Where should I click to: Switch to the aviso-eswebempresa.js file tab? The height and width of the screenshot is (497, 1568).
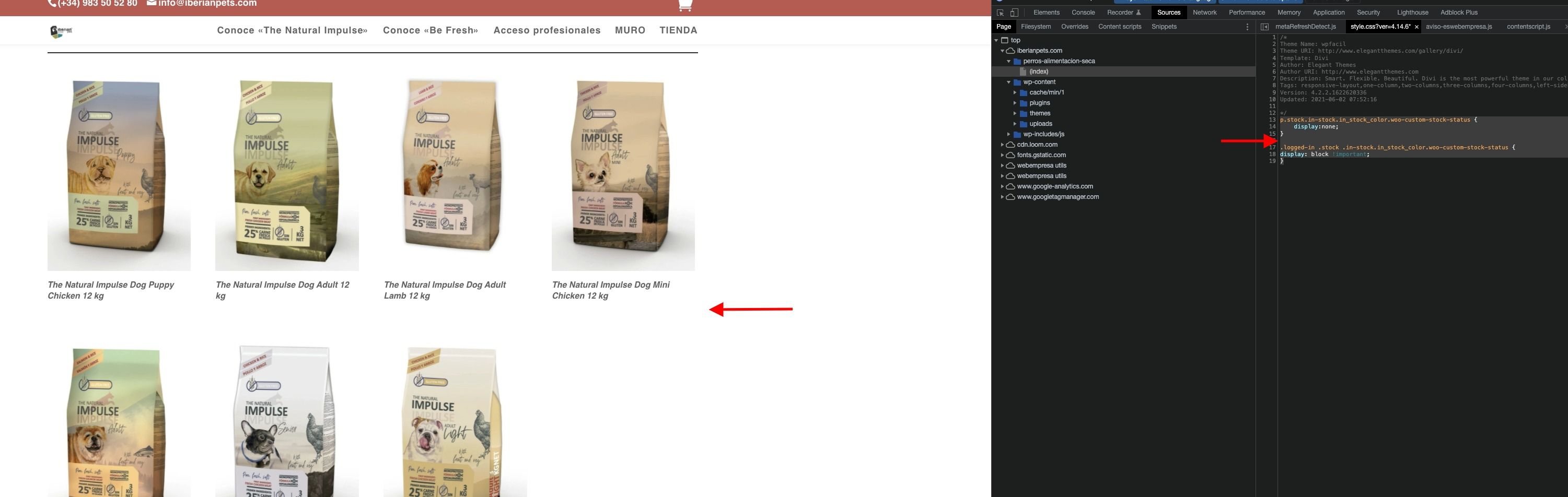[1459, 27]
